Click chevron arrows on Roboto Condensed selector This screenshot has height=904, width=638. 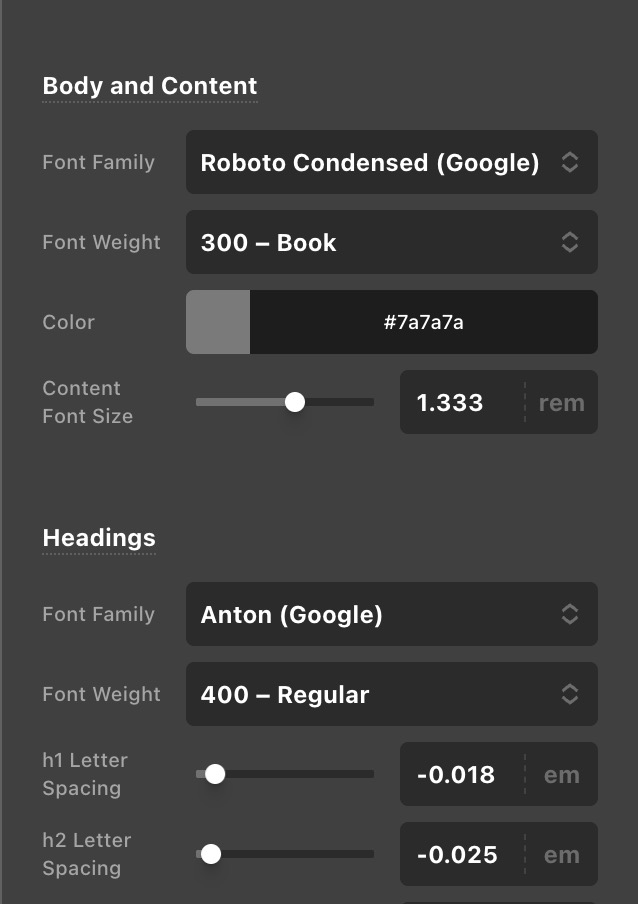(570, 162)
